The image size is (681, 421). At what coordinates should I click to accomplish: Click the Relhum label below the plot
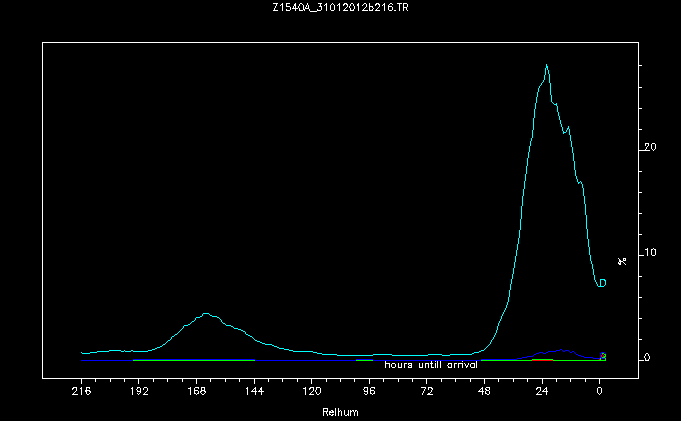click(340, 412)
